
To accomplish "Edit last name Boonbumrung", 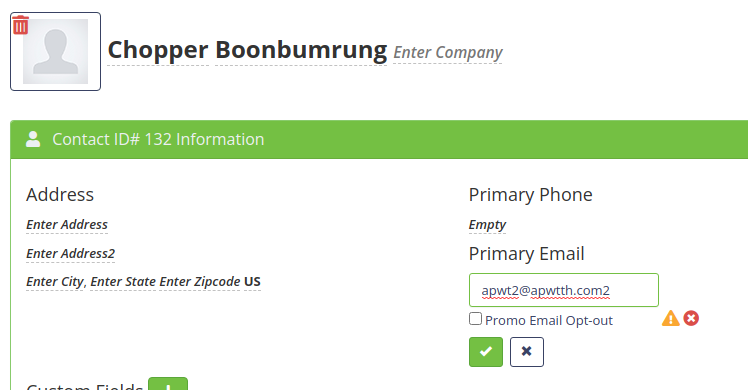I will (x=301, y=50).
